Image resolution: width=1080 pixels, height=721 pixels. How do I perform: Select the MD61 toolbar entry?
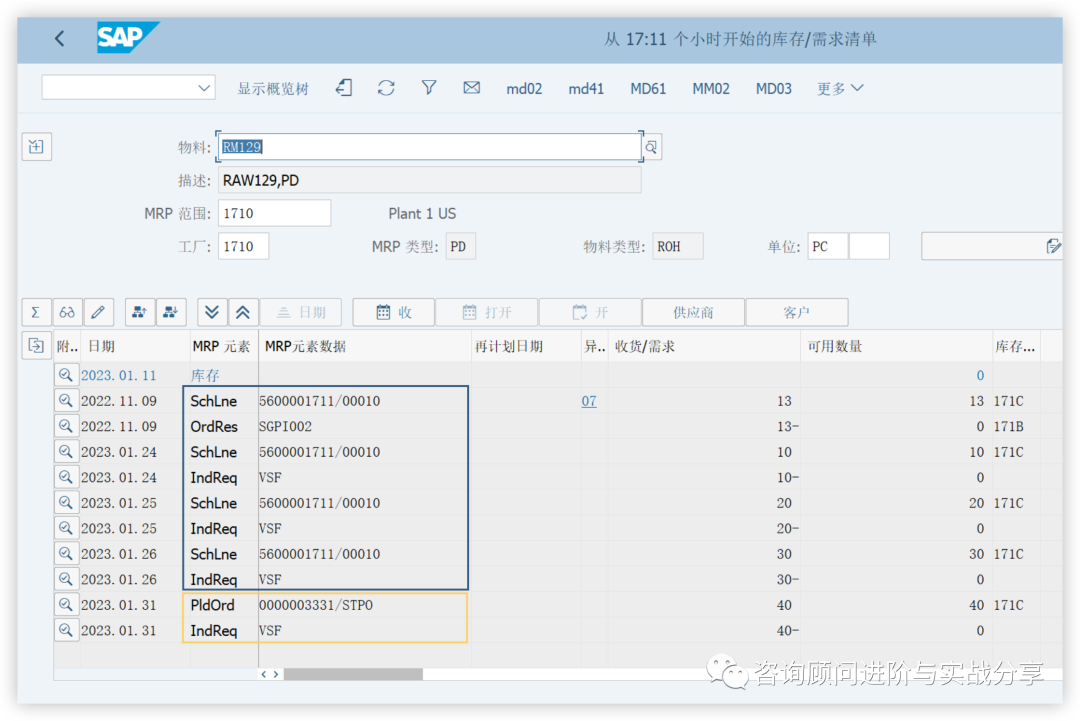(648, 88)
